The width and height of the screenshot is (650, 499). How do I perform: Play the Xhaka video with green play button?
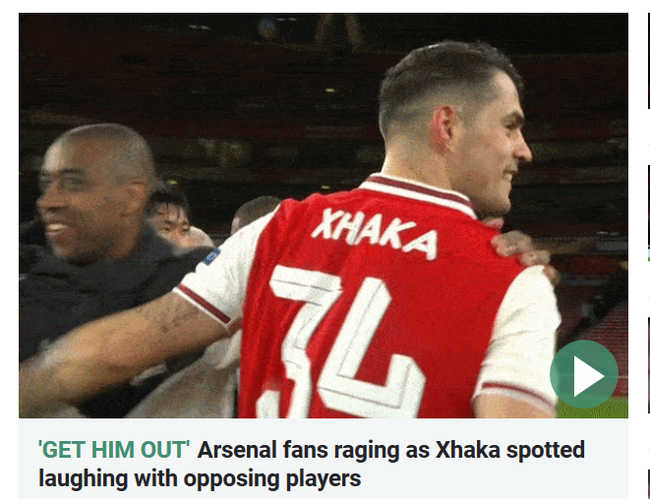[x=584, y=374]
